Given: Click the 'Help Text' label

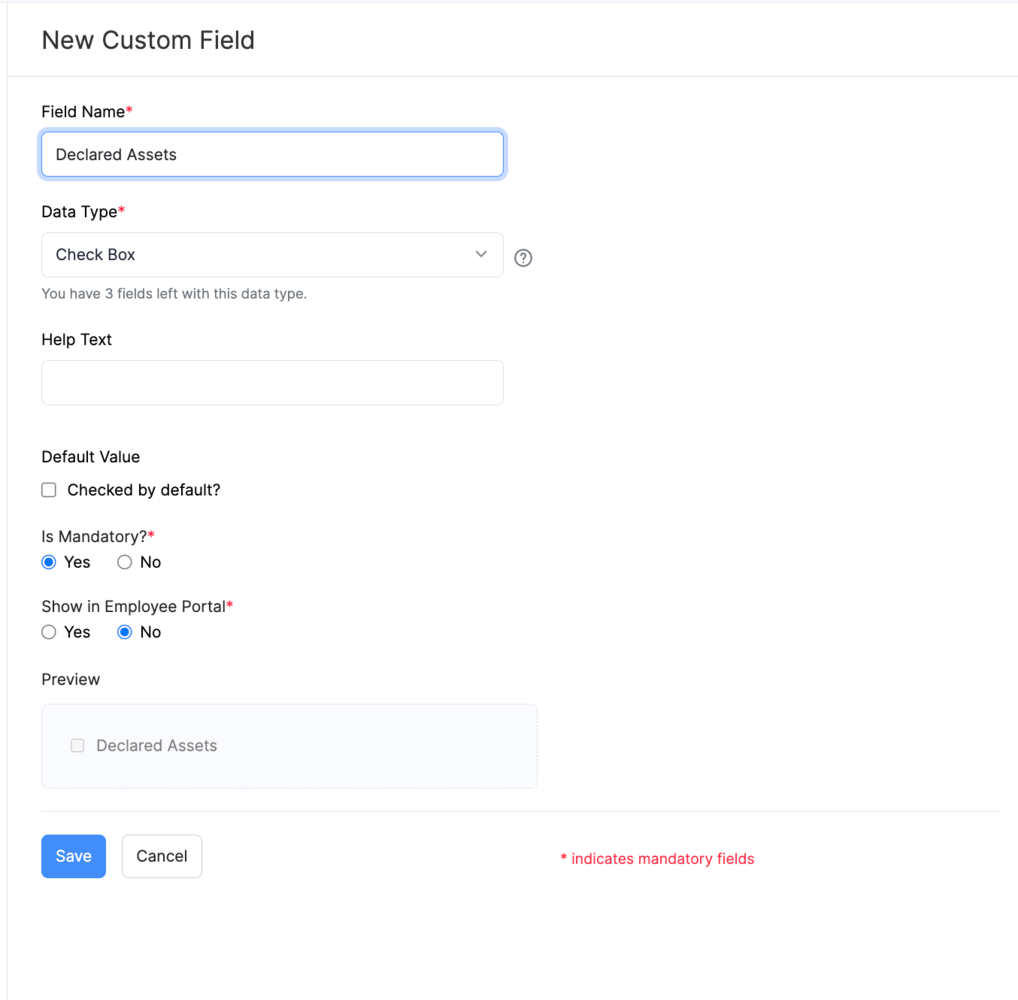Looking at the screenshot, I should tap(77, 340).
